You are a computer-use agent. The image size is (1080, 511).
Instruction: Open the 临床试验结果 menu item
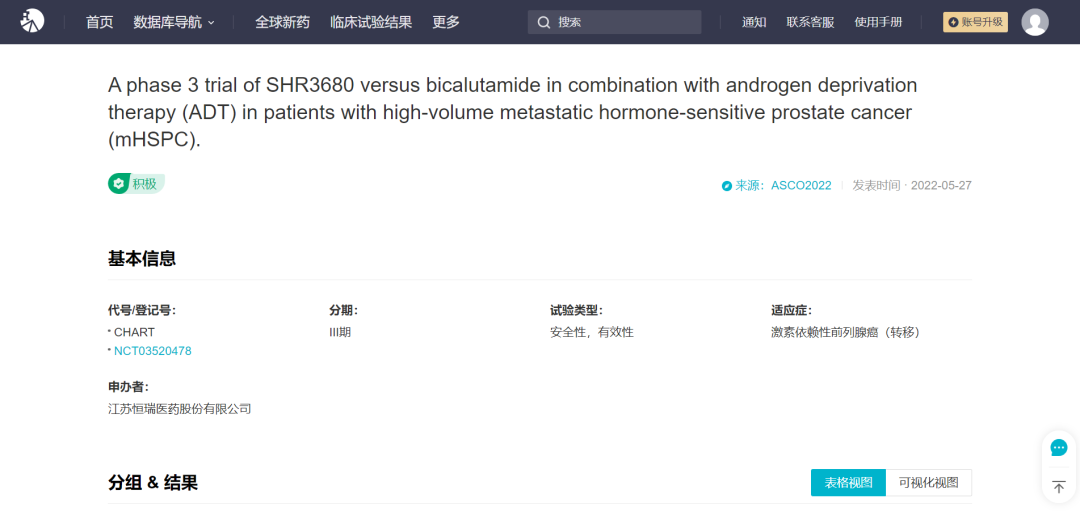point(371,22)
